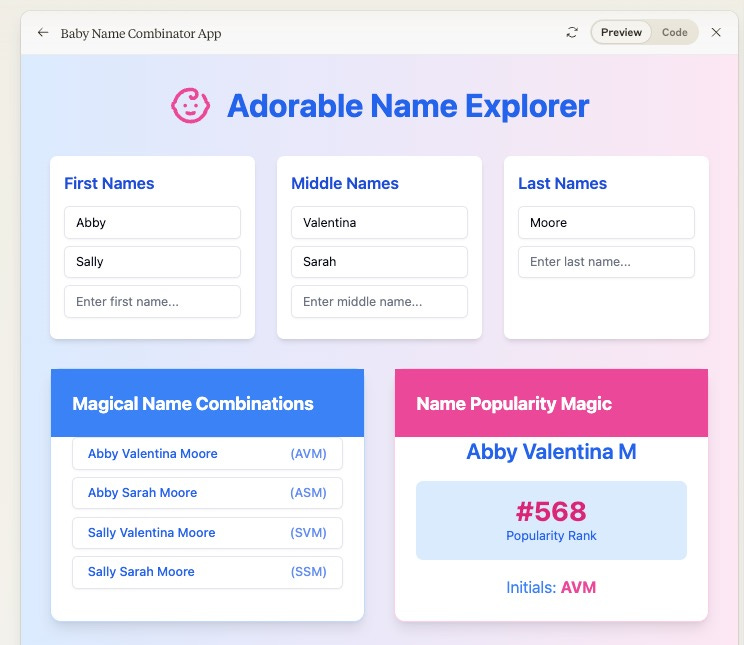Focus the empty first name input
Viewport: 744px width, 645px height.
(152, 301)
